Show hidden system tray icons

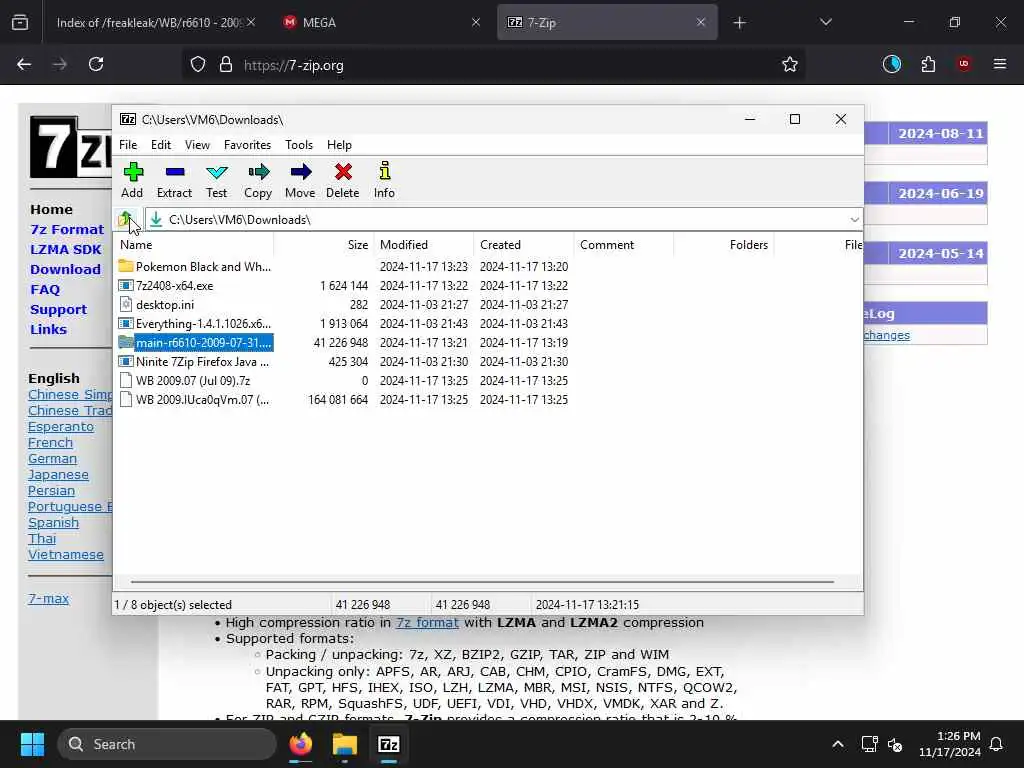(838, 744)
